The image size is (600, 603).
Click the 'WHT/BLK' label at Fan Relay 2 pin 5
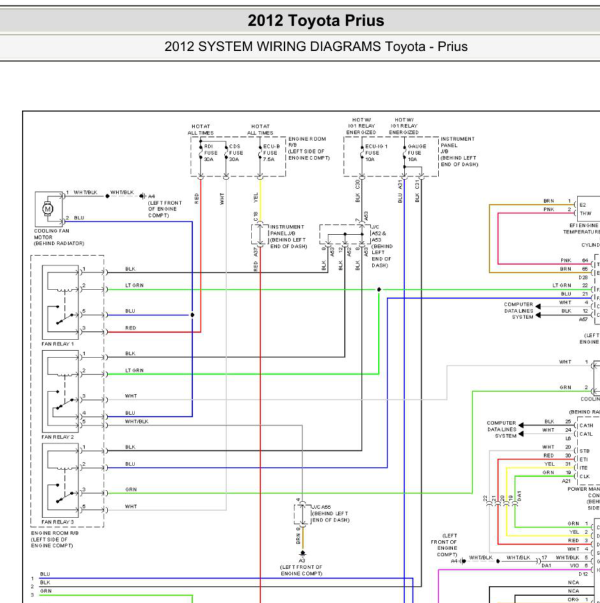pyautogui.click(x=137, y=421)
